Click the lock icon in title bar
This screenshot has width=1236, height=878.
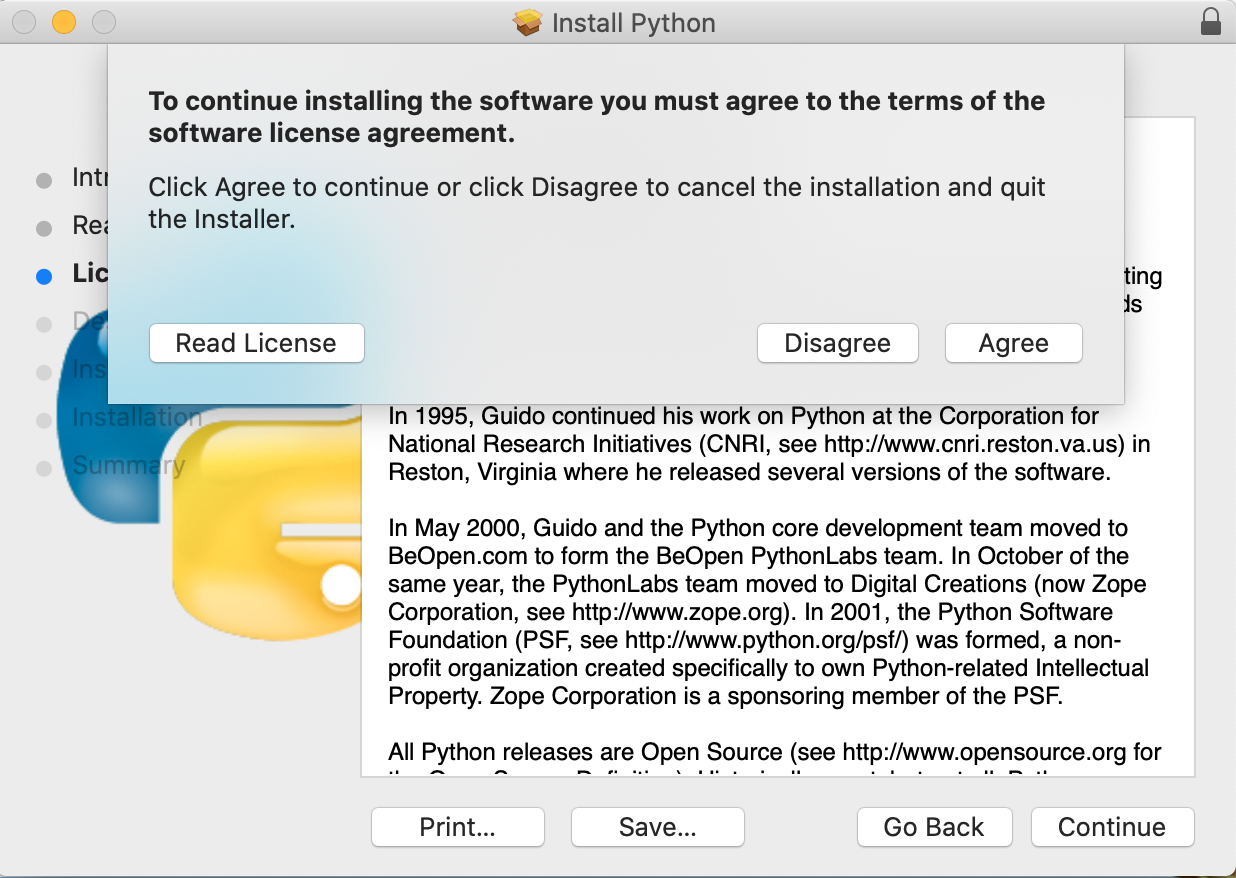click(1210, 21)
